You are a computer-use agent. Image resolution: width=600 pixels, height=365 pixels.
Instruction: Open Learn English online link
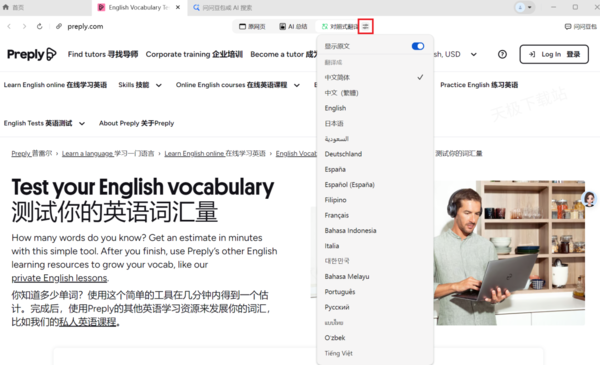point(55,85)
